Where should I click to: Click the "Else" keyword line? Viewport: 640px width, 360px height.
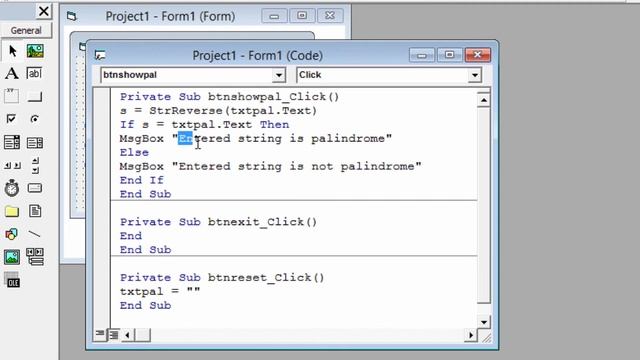pos(134,152)
